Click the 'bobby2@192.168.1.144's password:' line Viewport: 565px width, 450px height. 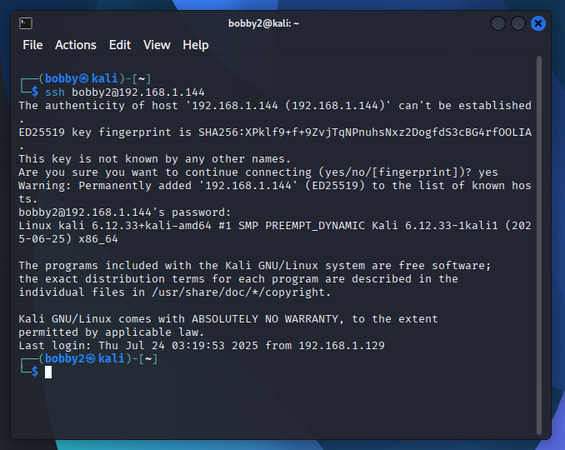[125, 212]
